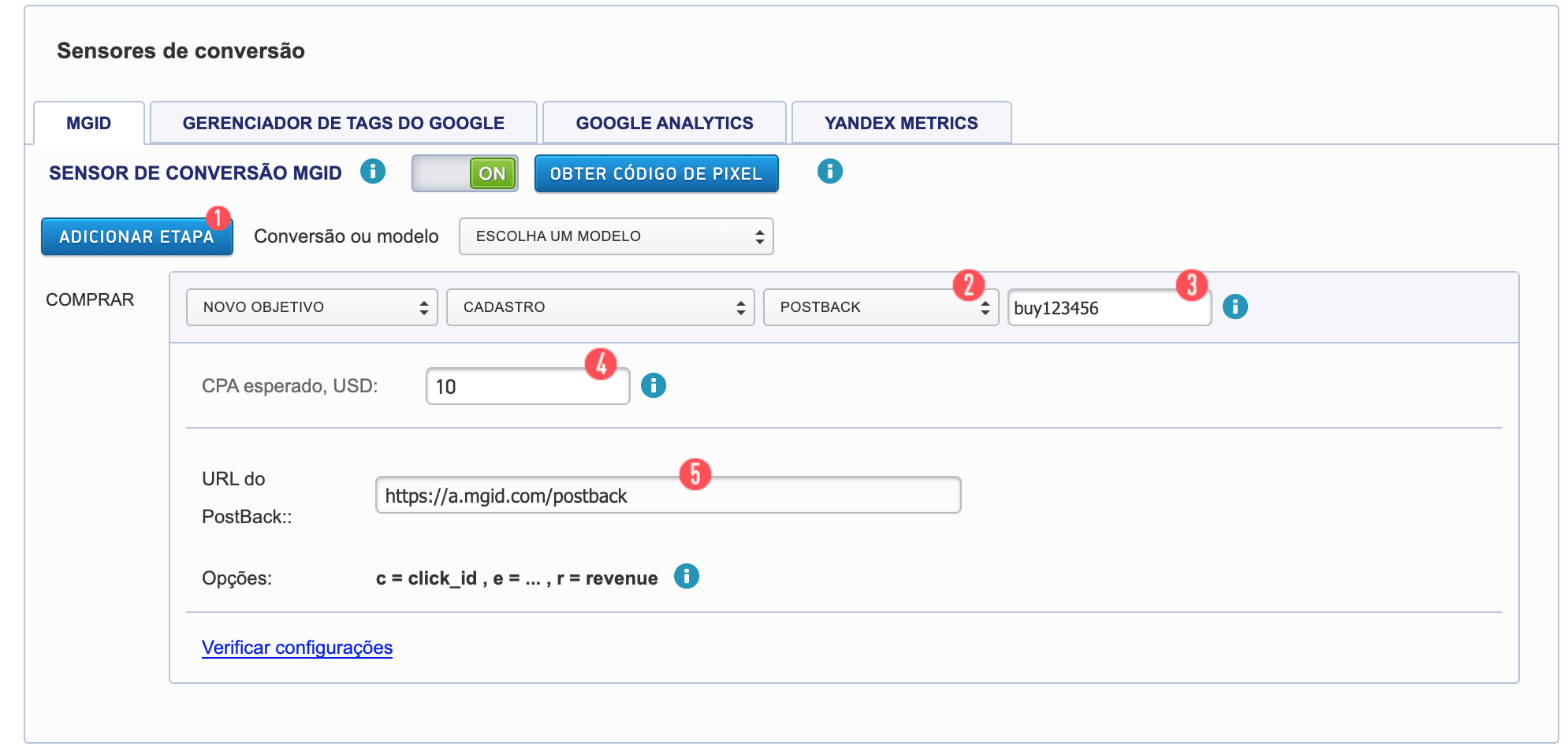The image size is (1568, 754).
Task: Open the Google Analytics tab
Action: pyautogui.click(x=664, y=123)
